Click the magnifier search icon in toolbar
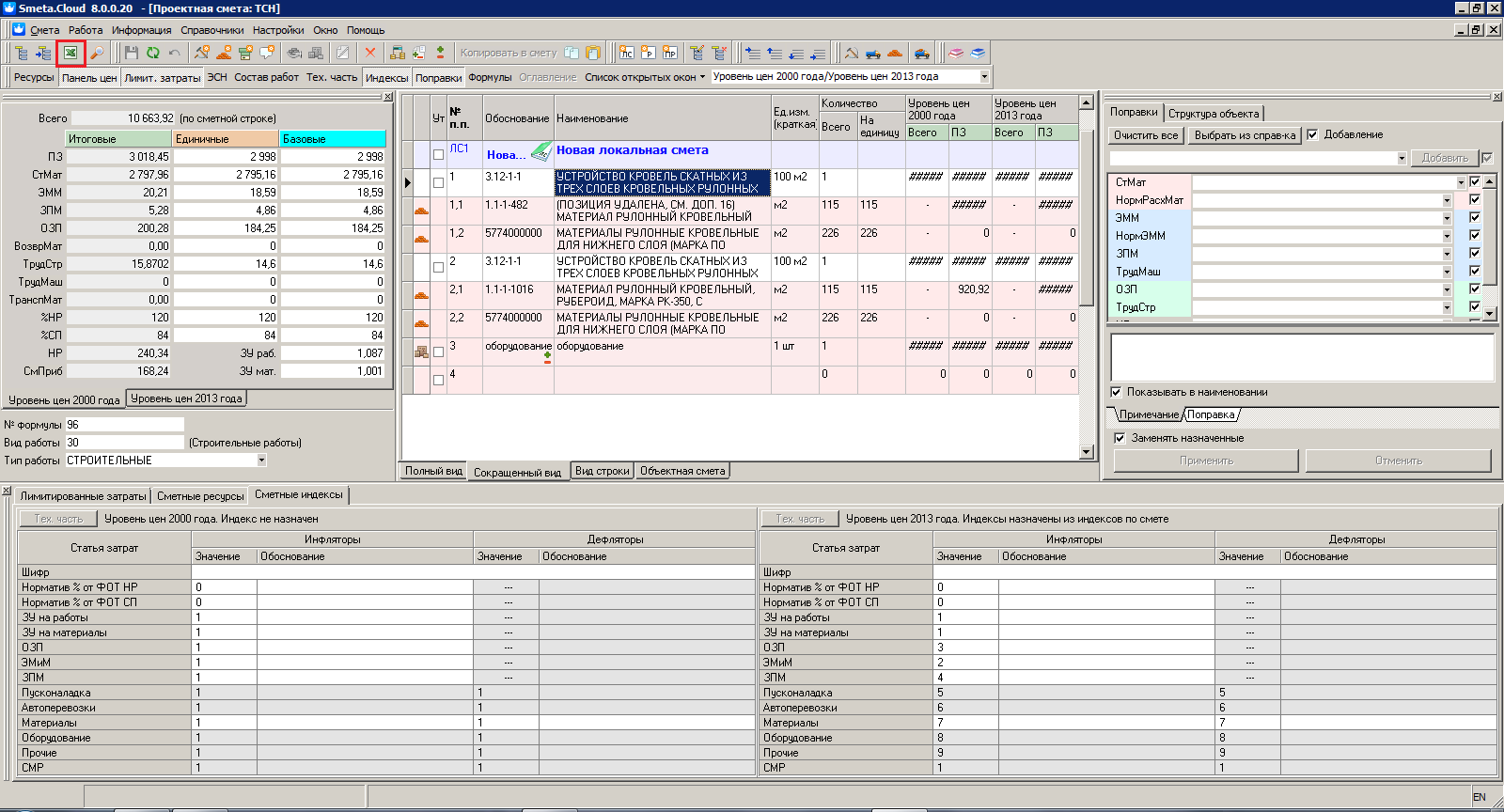 (x=97, y=53)
